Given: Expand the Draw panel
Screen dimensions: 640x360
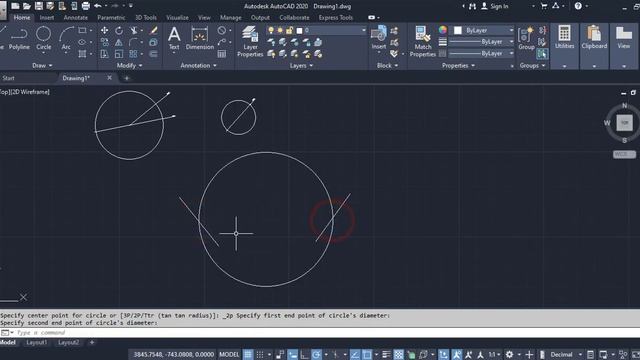Looking at the screenshot, I should pyautogui.click(x=42, y=65).
